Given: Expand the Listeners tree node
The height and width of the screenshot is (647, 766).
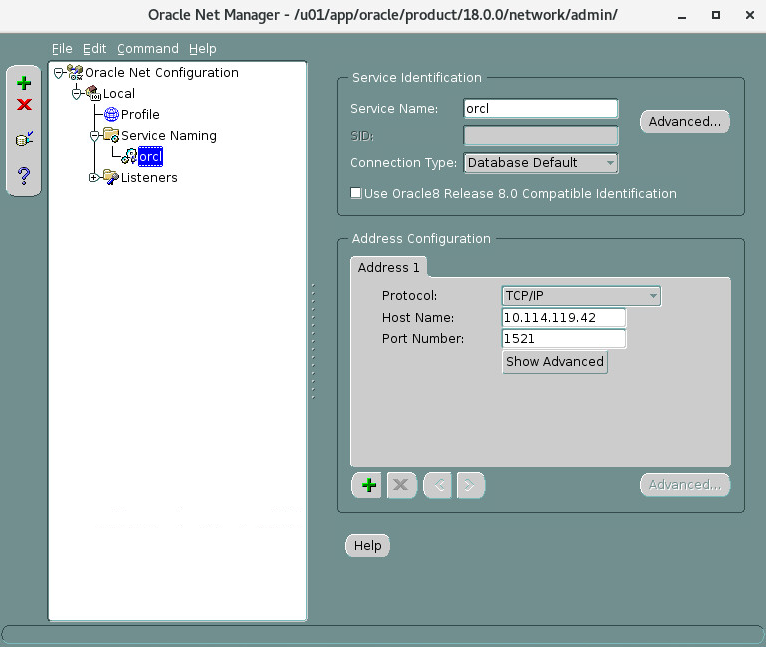Looking at the screenshot, I should click(x=94, y=177).
